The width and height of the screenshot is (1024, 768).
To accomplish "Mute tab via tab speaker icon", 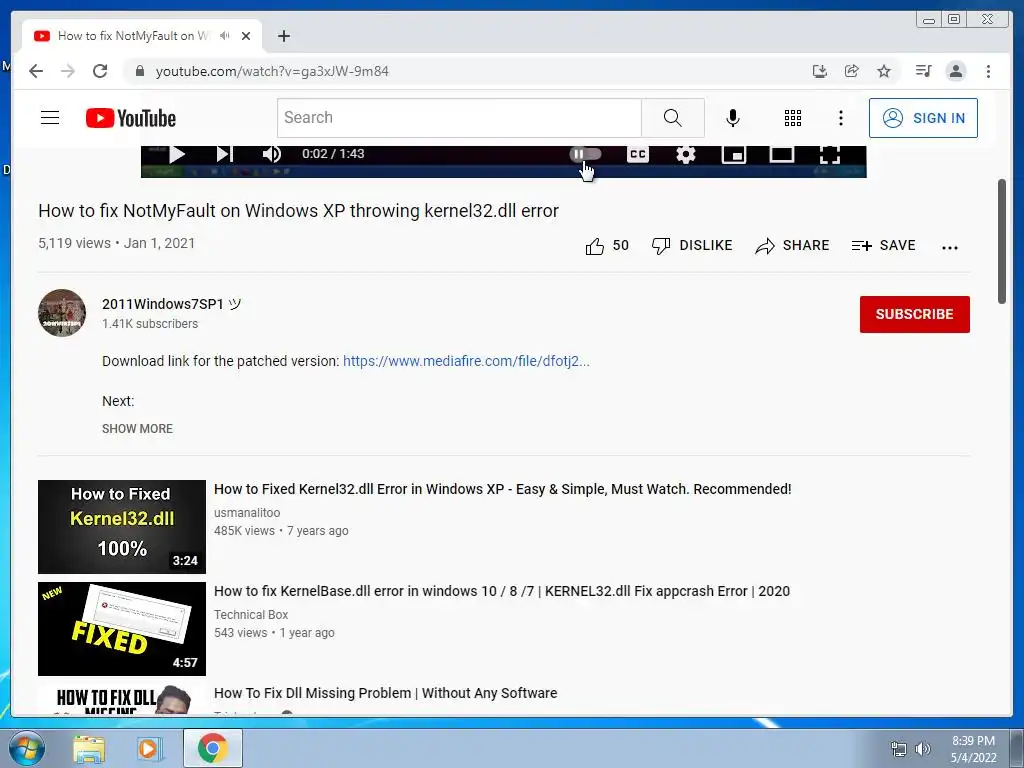I will pos(225,36).
